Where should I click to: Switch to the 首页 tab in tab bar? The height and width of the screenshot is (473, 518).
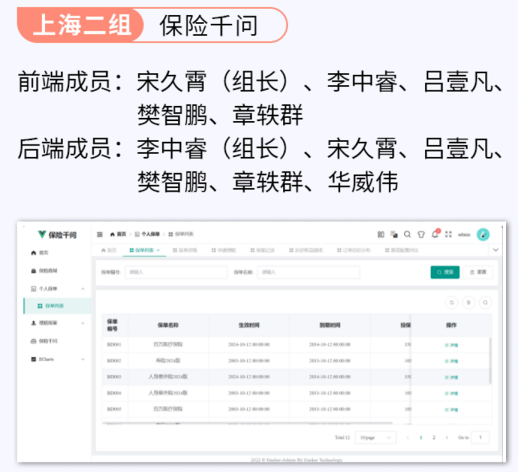click(109, 250)
